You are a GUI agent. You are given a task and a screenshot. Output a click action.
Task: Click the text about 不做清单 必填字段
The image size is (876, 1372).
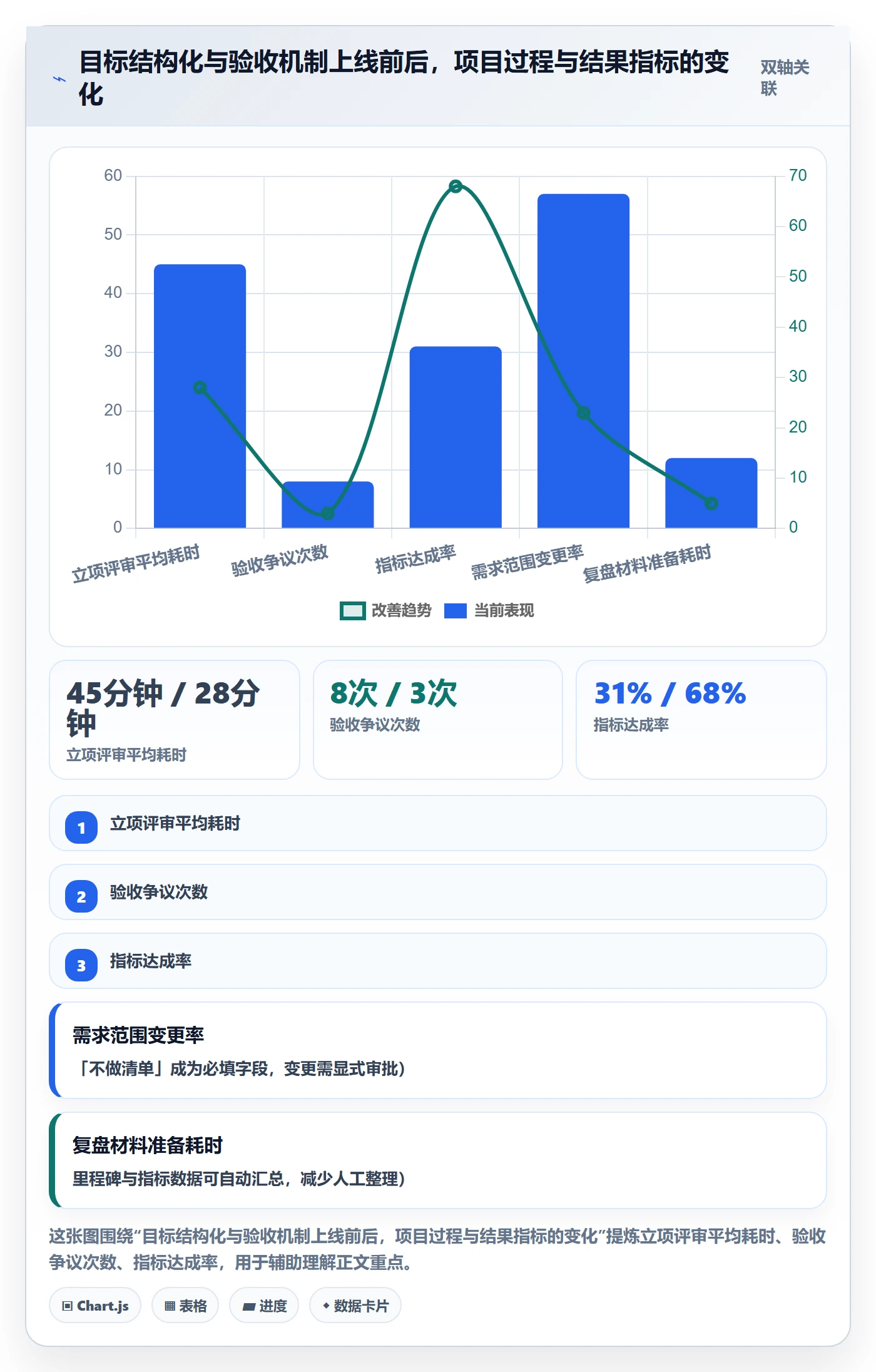239,1068
